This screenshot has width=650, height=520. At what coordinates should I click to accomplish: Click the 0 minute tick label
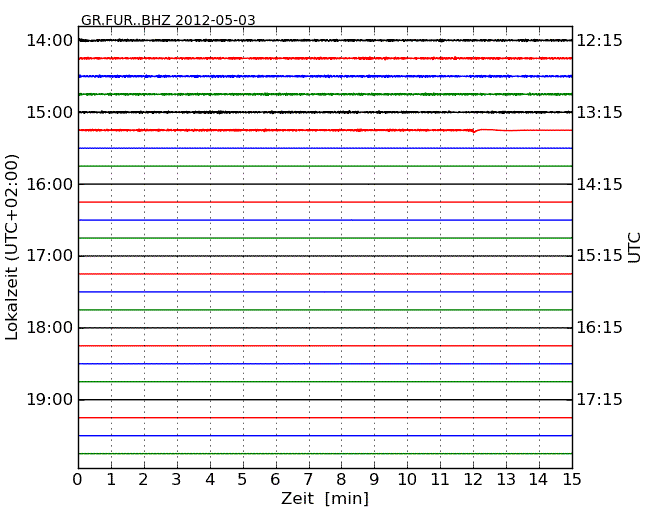(x=78, y=480)
